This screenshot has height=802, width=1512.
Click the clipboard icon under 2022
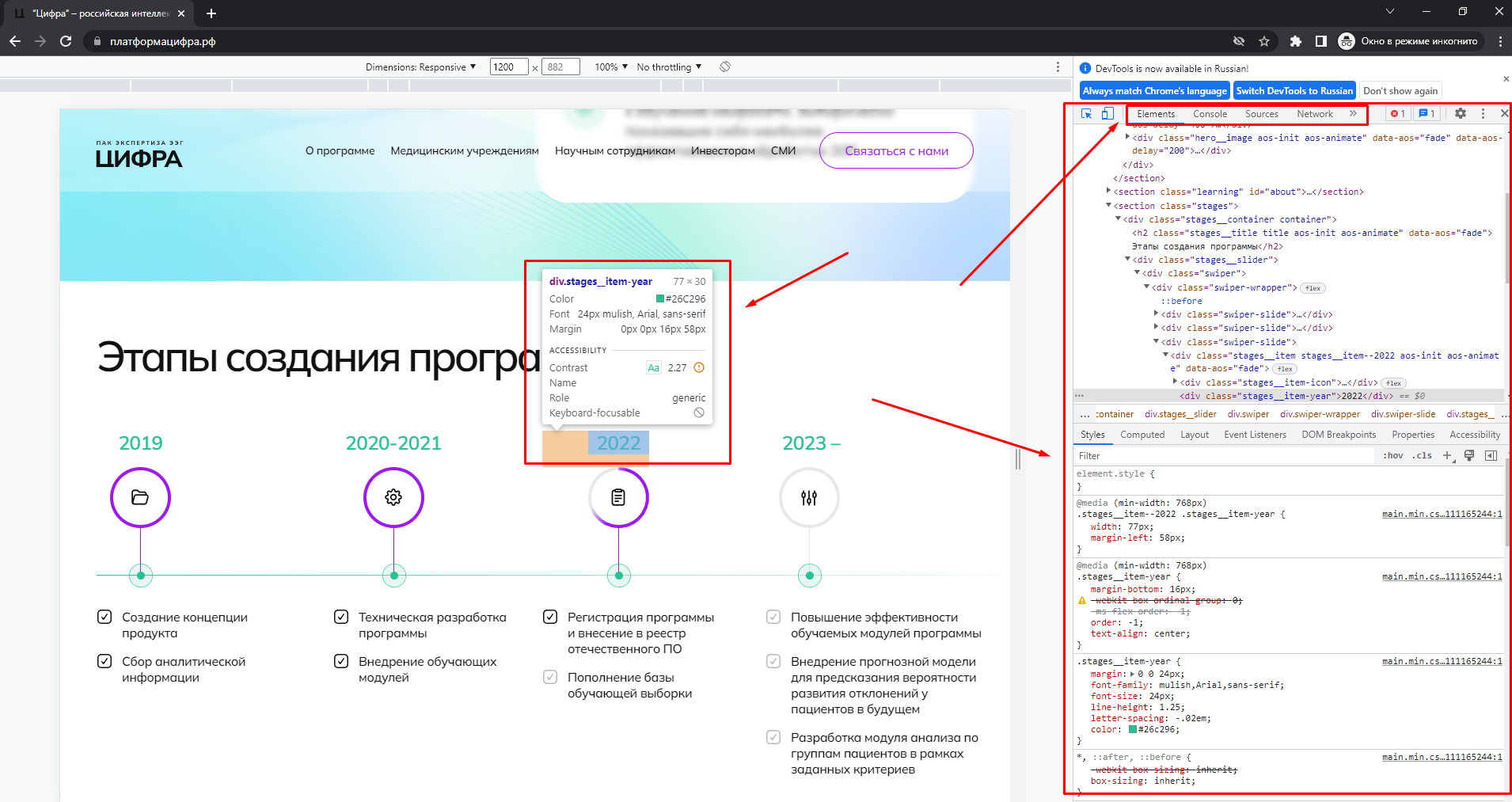(618, 497)
